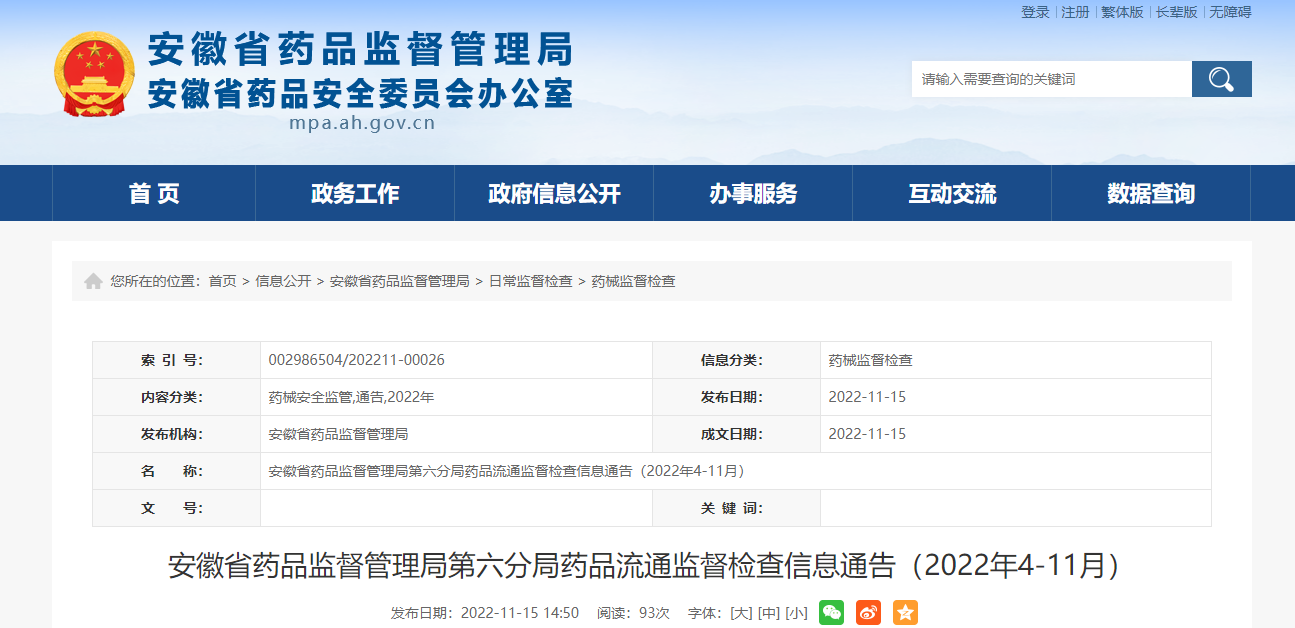The height and width of the screenshot is (628, 1295).
Task: Click the 安徽省药品监督管理局 site title header
Action: (x=360, y=50)
